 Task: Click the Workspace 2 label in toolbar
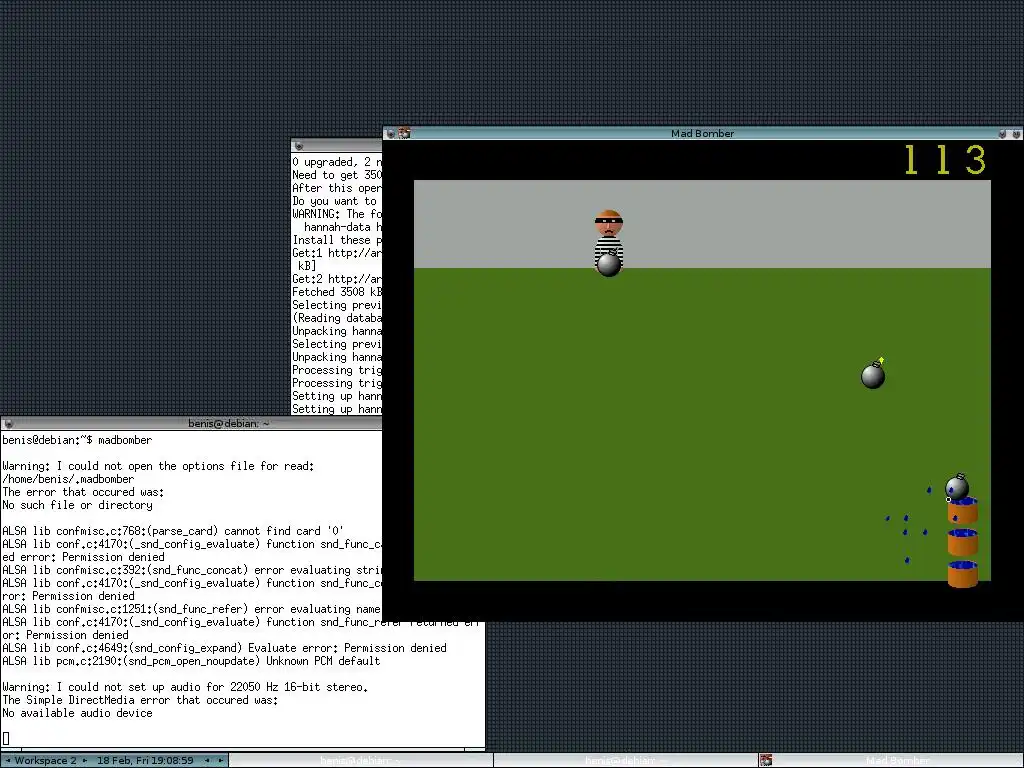(x=45, y=761)
